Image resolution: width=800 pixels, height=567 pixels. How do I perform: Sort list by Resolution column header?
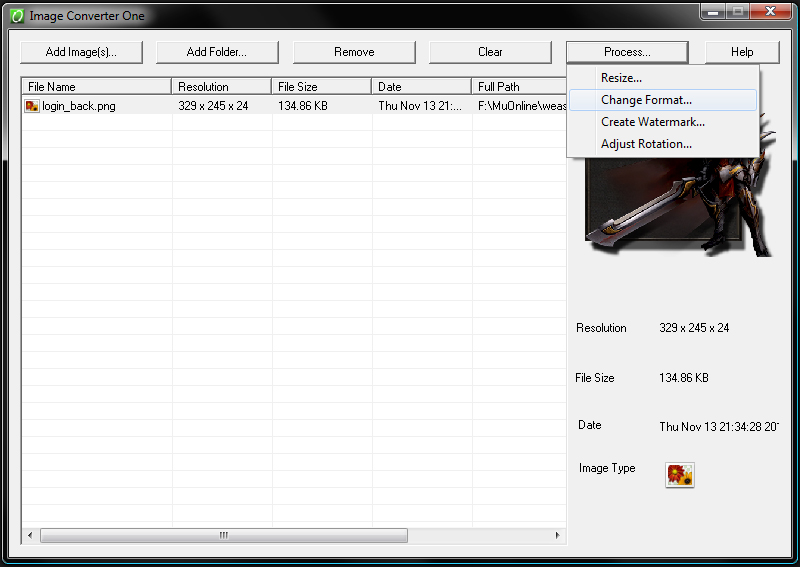point(221,87)
